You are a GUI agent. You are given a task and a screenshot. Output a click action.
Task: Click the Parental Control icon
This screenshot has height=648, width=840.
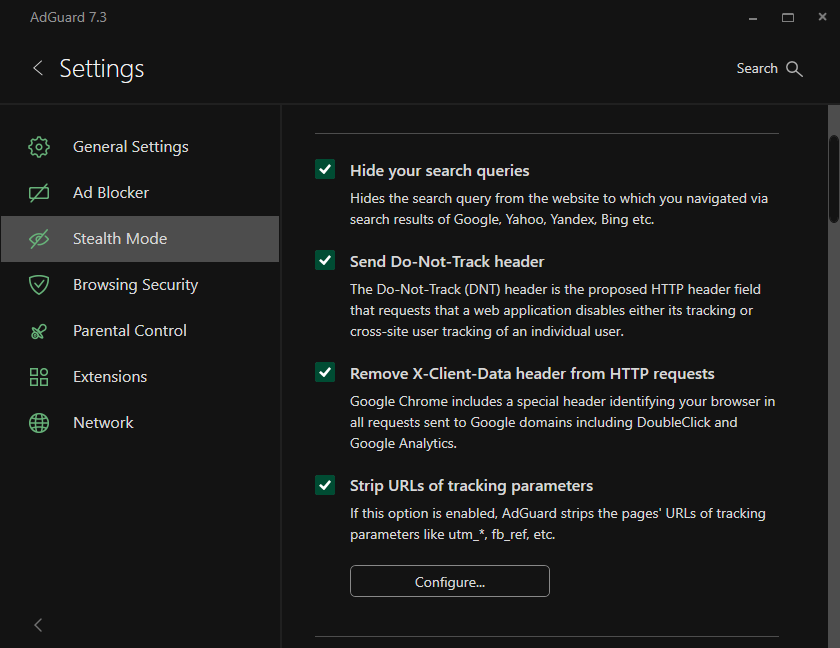coord(39,331)
